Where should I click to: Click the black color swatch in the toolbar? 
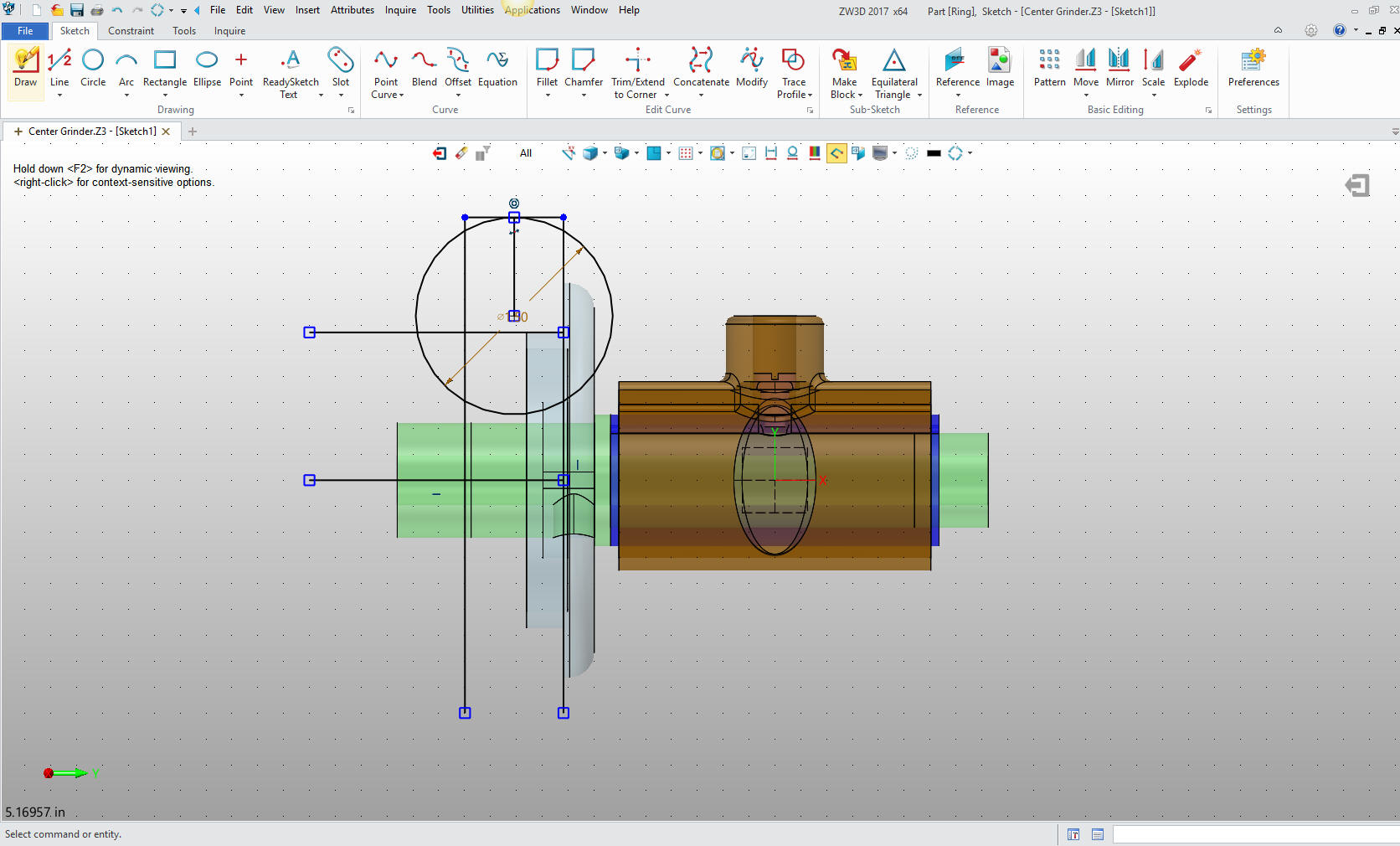pyautogui.click(x=934, y=153)
